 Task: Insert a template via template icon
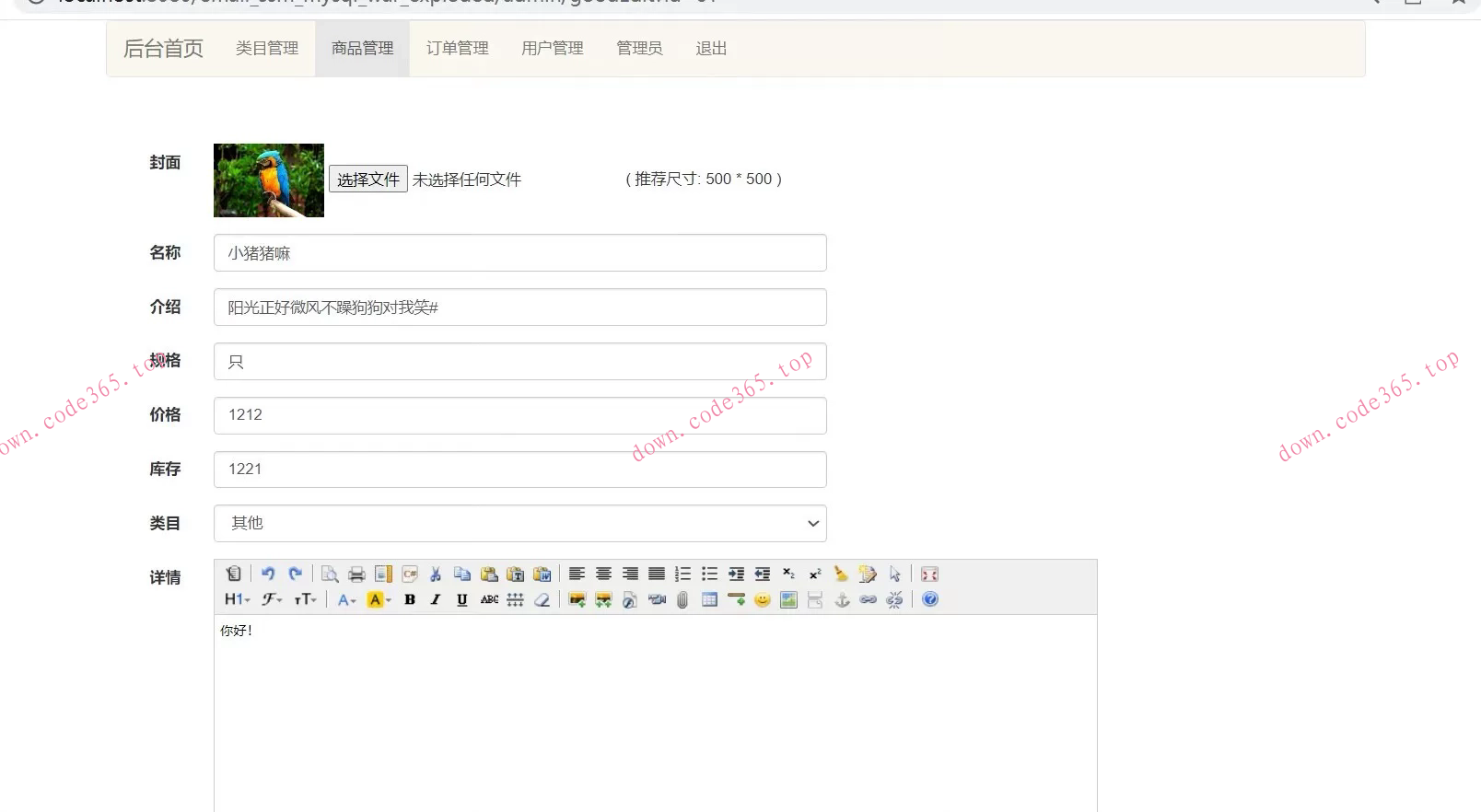point(383,574)
